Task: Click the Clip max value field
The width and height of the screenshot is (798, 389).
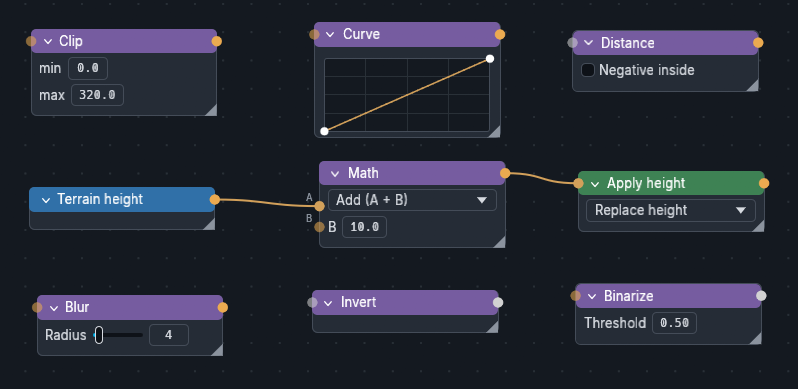Action: pos(97,95)
